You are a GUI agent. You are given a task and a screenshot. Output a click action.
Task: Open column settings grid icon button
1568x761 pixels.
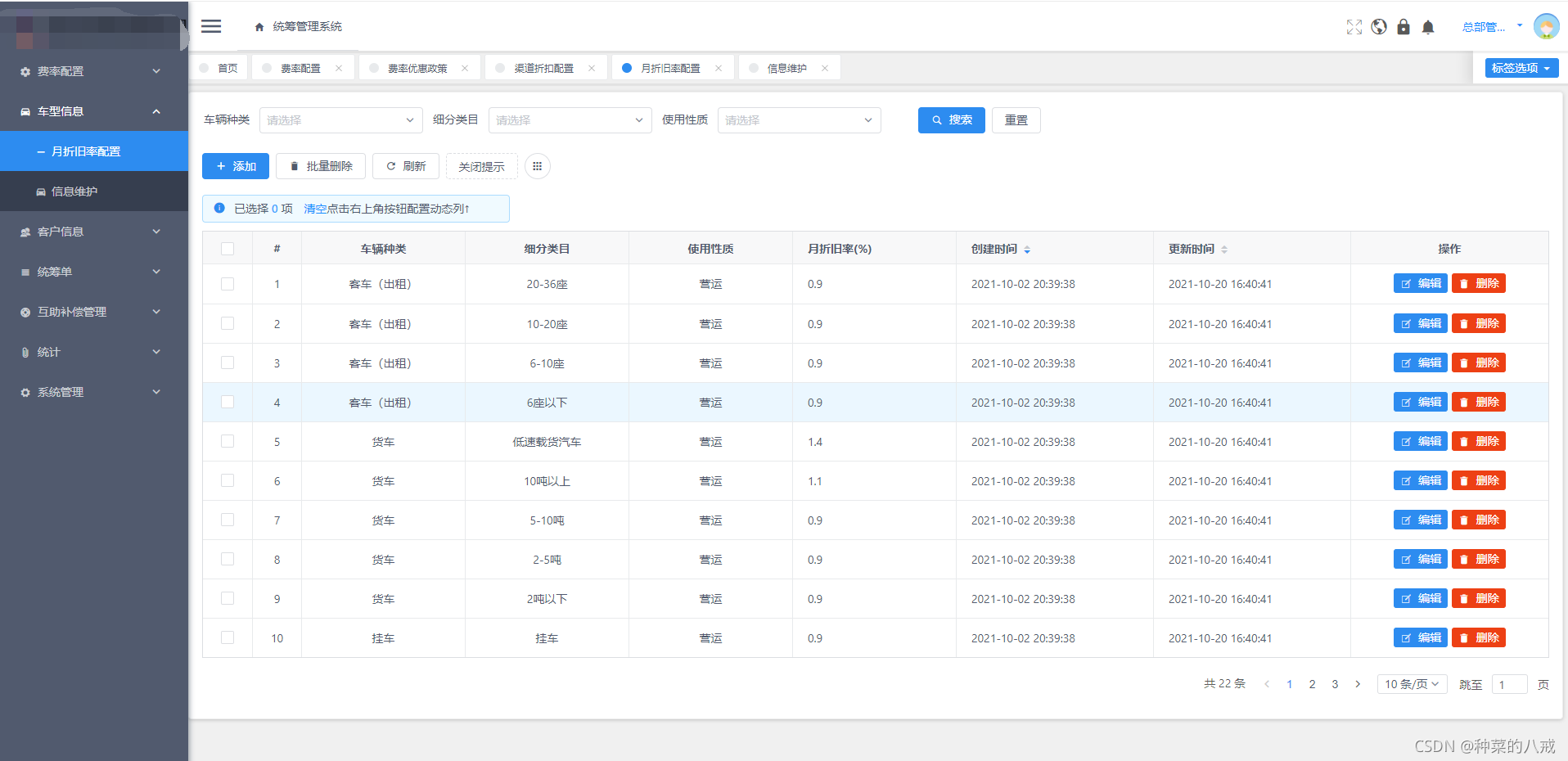[537, 166]
